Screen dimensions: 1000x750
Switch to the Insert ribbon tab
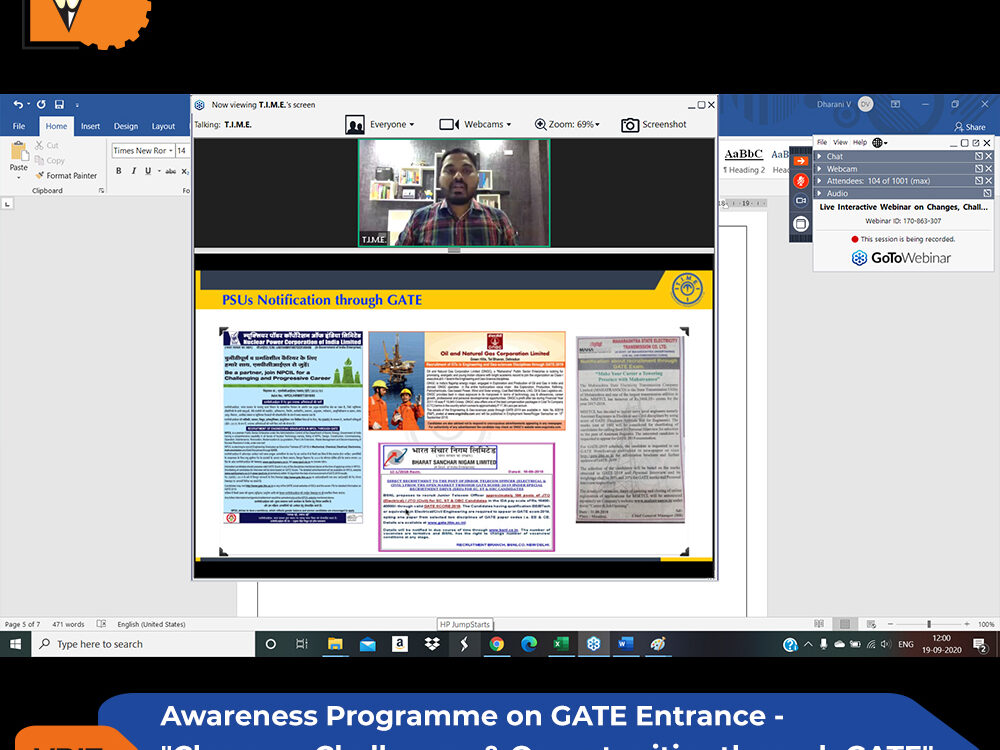[x=90, y=126]
